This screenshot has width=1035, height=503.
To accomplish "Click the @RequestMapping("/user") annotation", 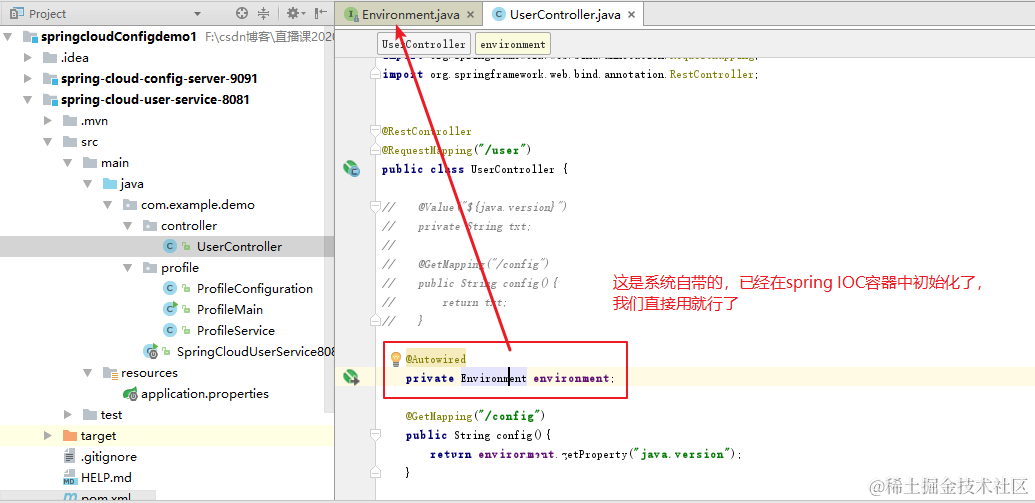I will click(456, 150).
